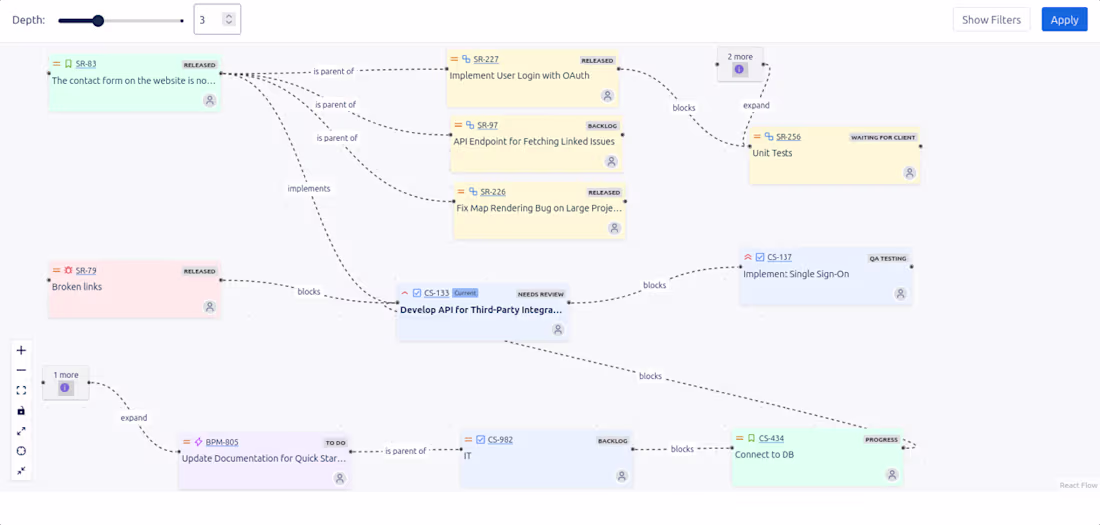Viewport: 1100px width, 525px height.
Task: Open the SR-256 issue link
Action: [789, 137]
